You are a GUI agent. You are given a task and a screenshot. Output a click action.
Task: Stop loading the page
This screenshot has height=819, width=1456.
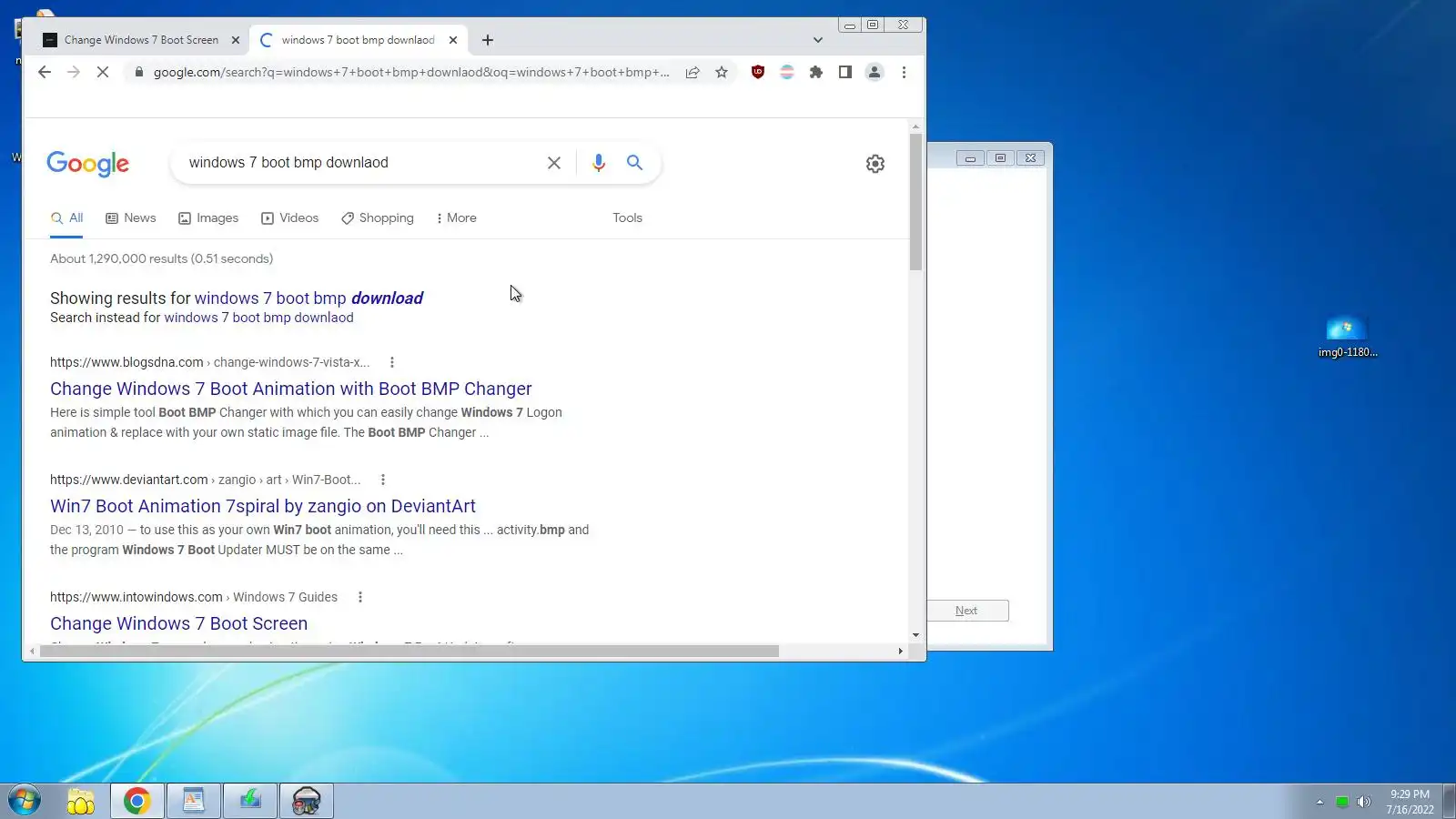[103, 72]
